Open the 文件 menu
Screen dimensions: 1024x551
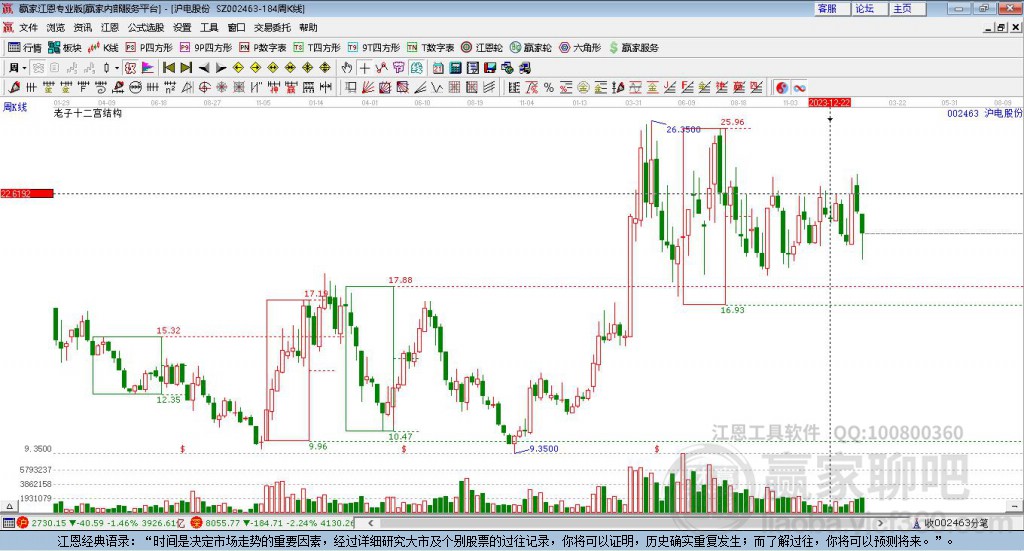(28, 27)
